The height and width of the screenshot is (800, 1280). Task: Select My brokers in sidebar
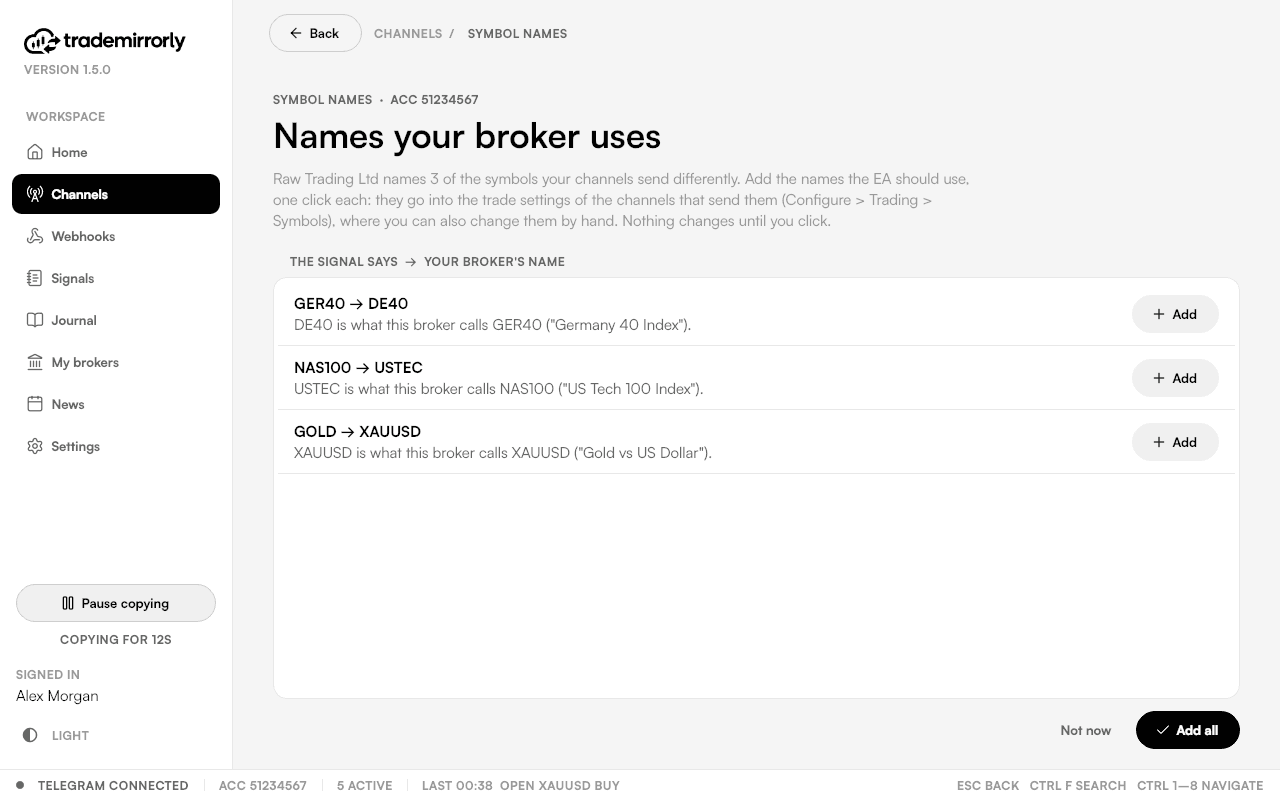pyautogui.click(x=116, y=362)
